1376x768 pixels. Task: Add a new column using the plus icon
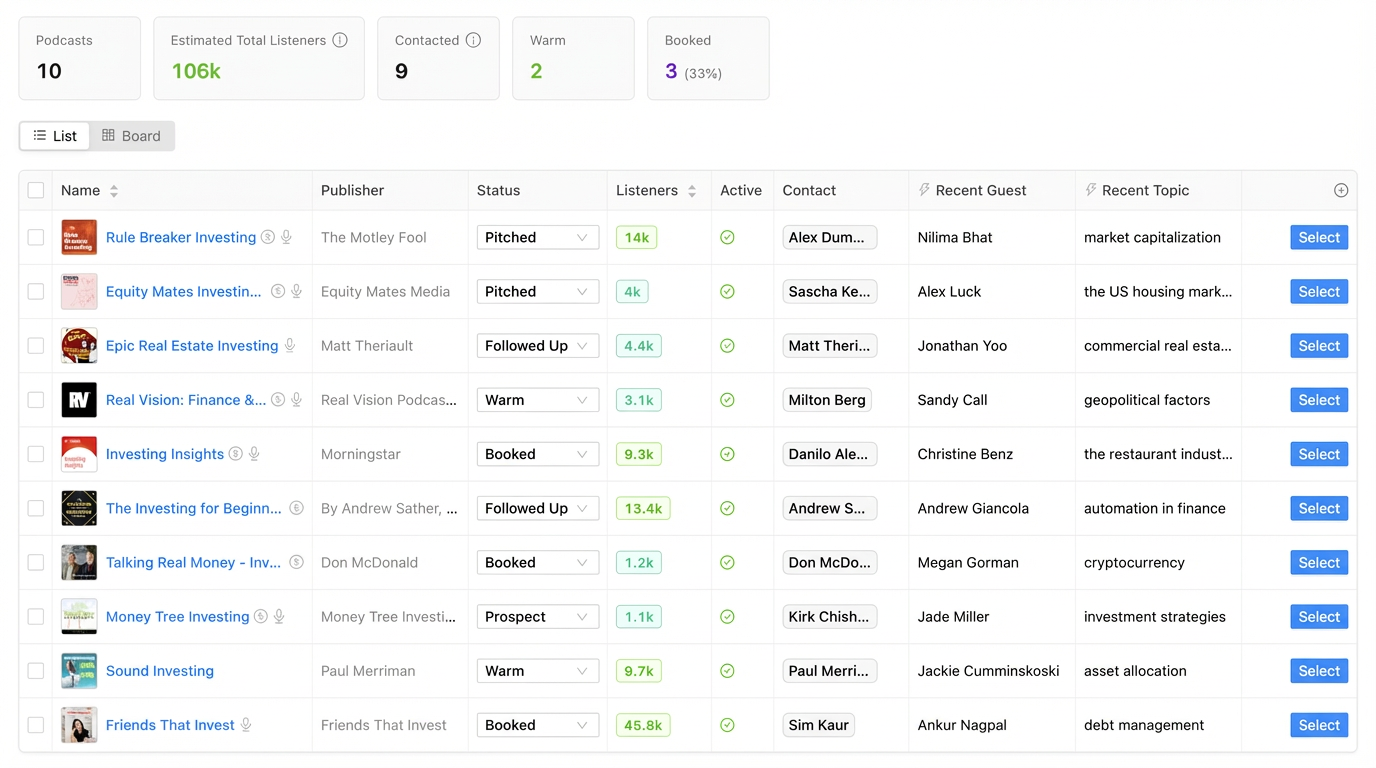(1341, 190)
